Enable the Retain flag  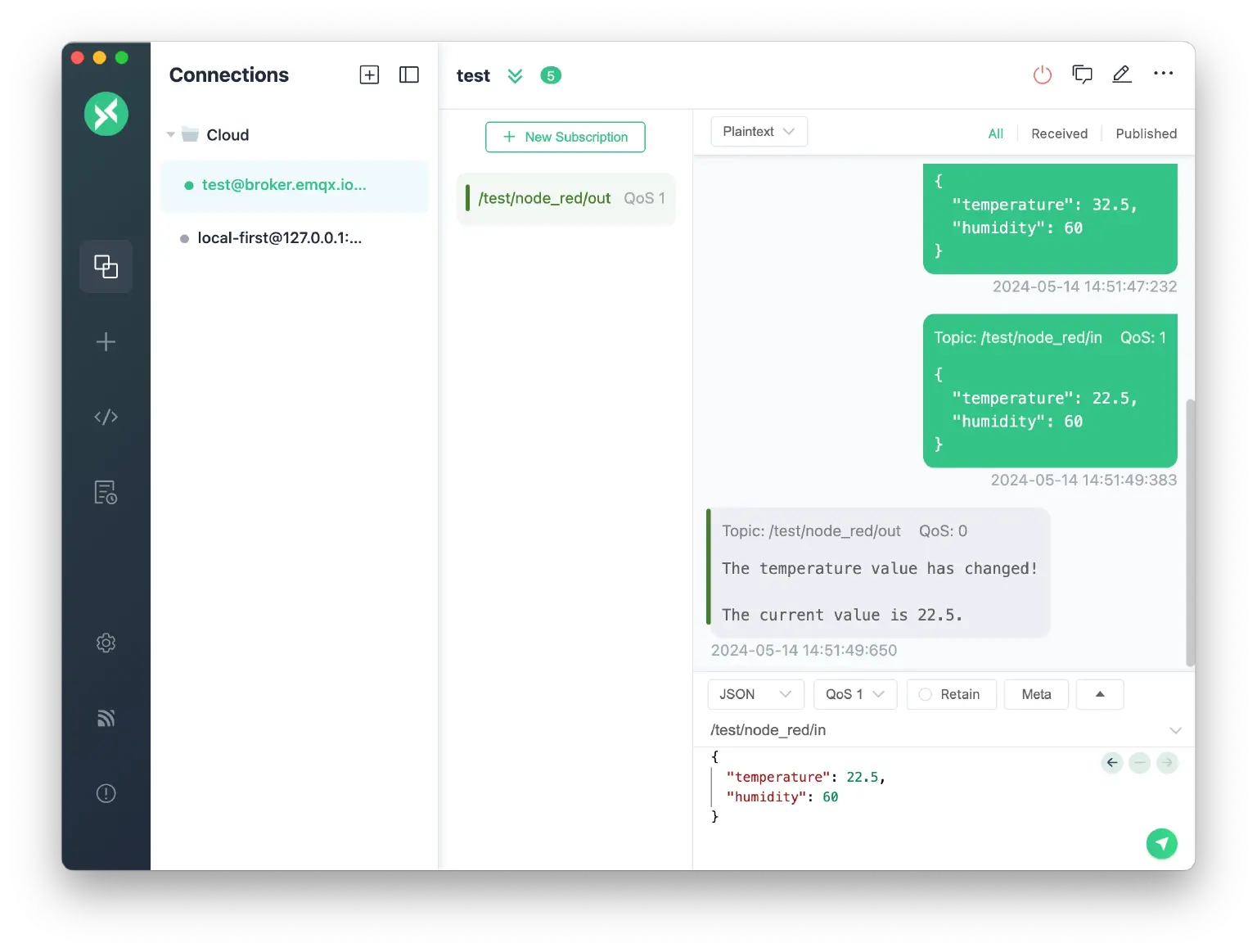pyautogui.click(x=951, y=694)
